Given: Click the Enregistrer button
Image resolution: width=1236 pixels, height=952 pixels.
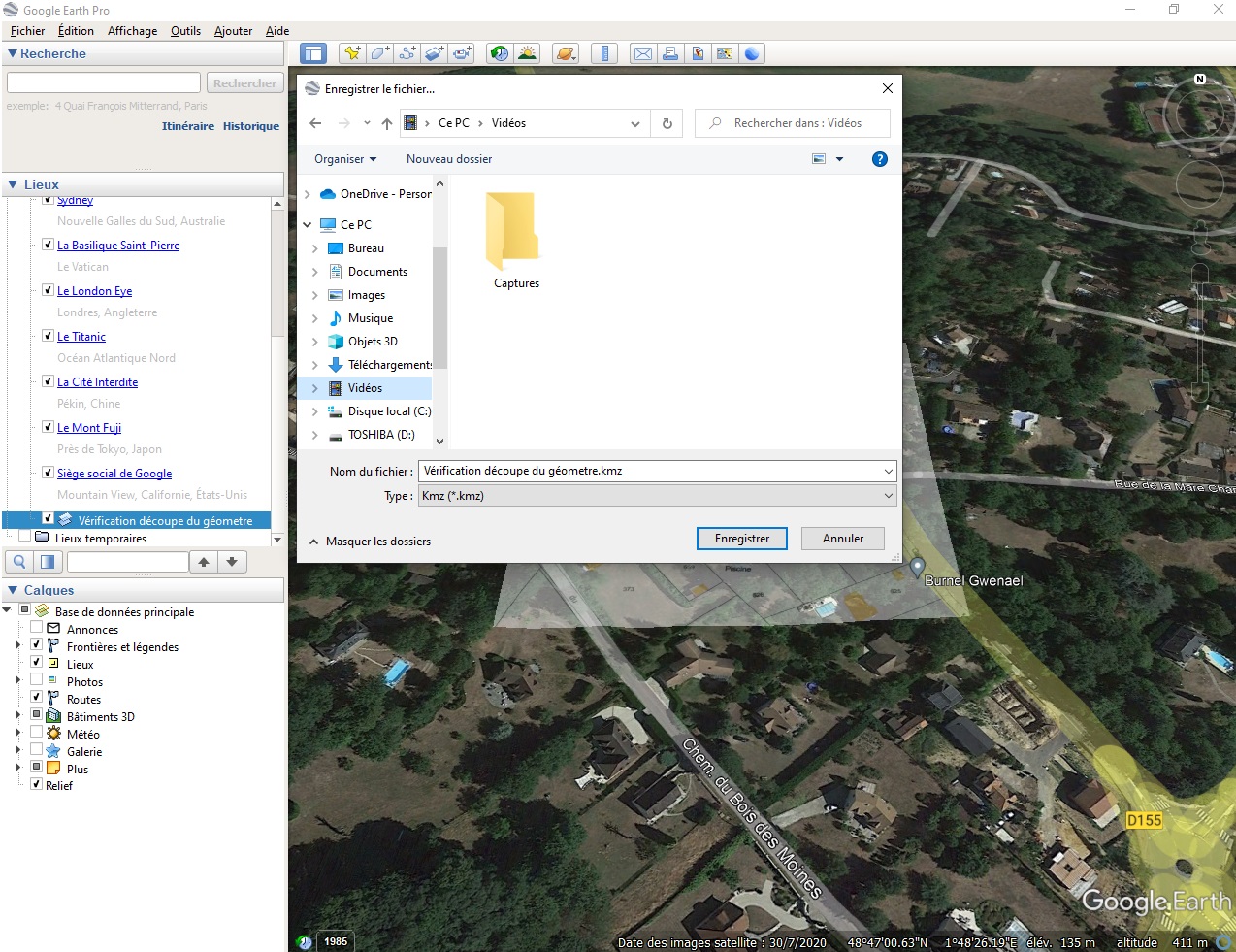Looking at the screenshot, I should [x=741, y=539].
